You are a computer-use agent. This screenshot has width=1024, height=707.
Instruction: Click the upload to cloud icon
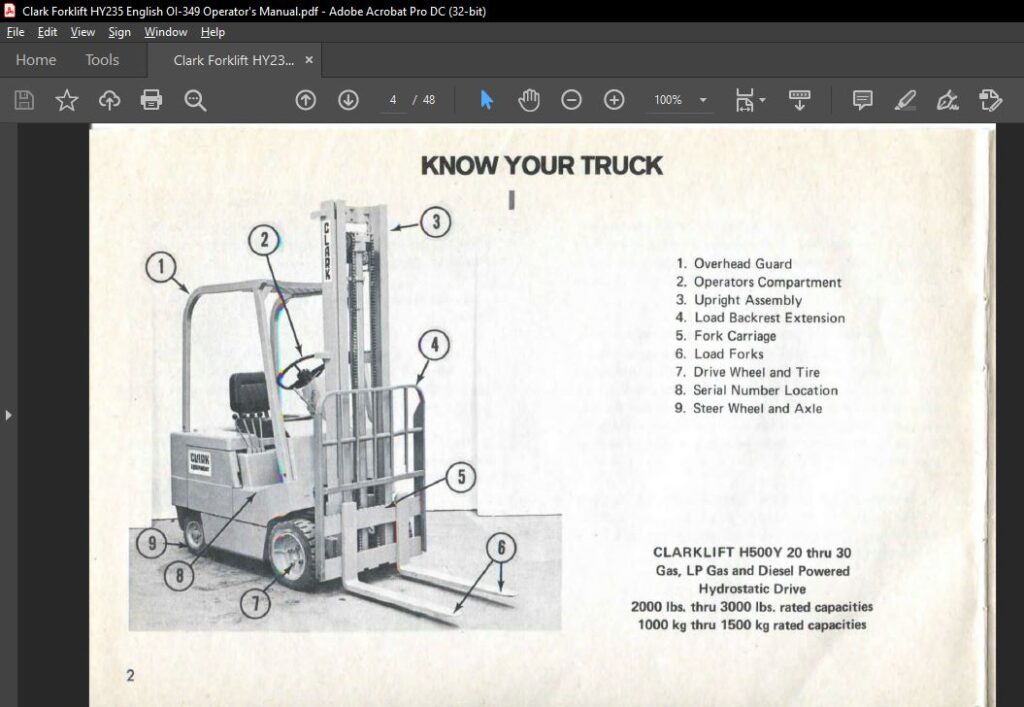[109, 100]
